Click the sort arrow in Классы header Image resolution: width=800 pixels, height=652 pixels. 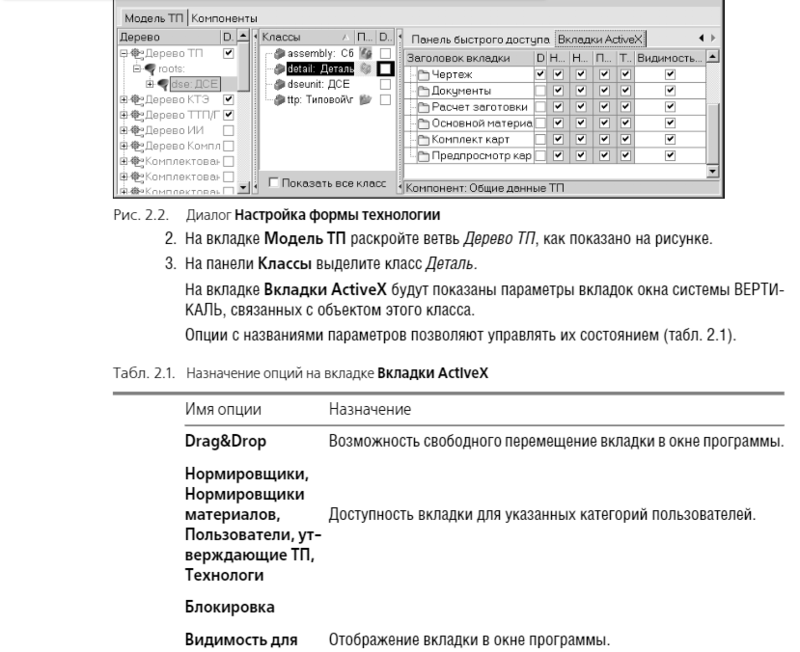click(346, 37)
